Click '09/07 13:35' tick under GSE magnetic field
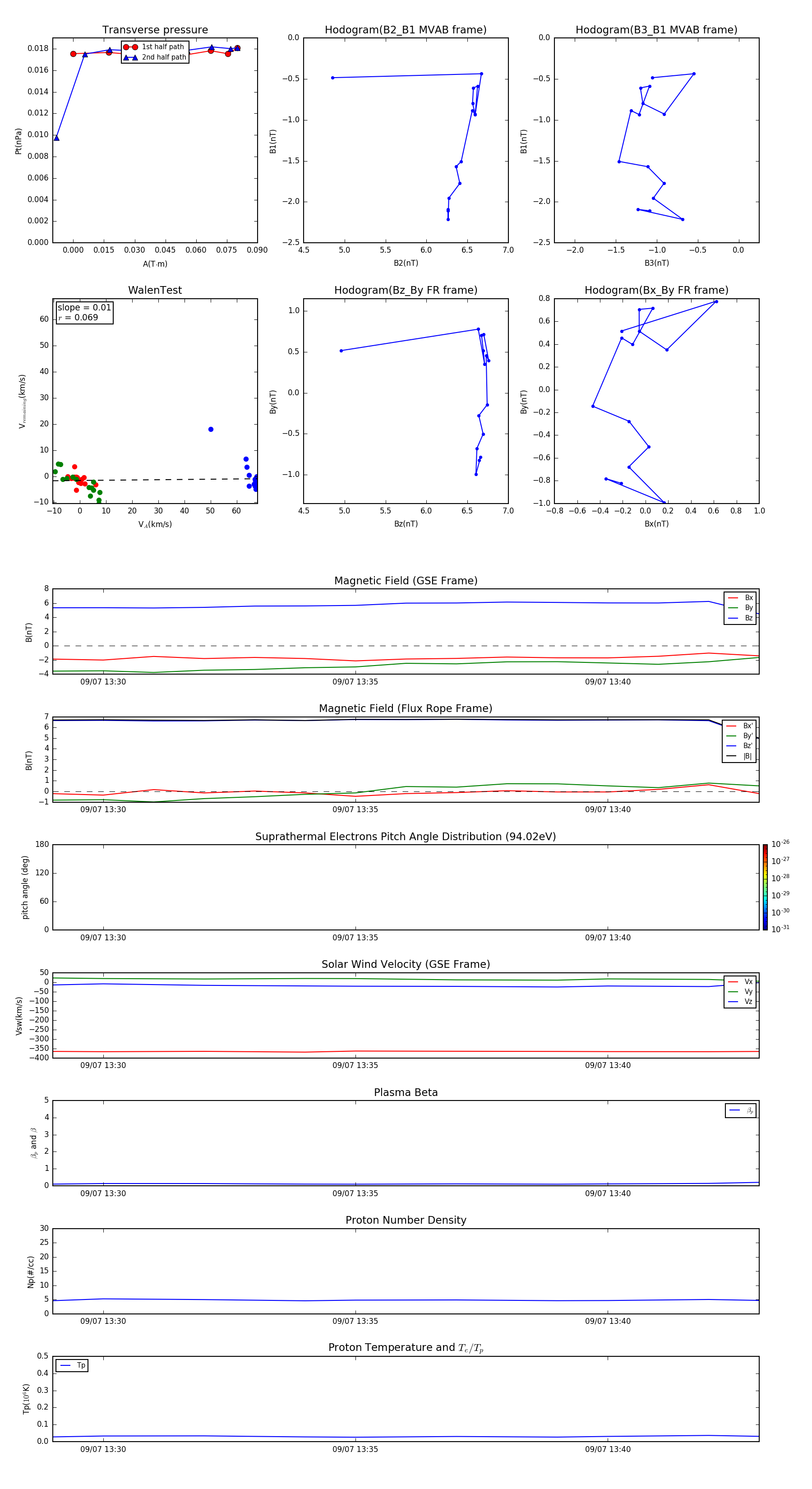 355,682
